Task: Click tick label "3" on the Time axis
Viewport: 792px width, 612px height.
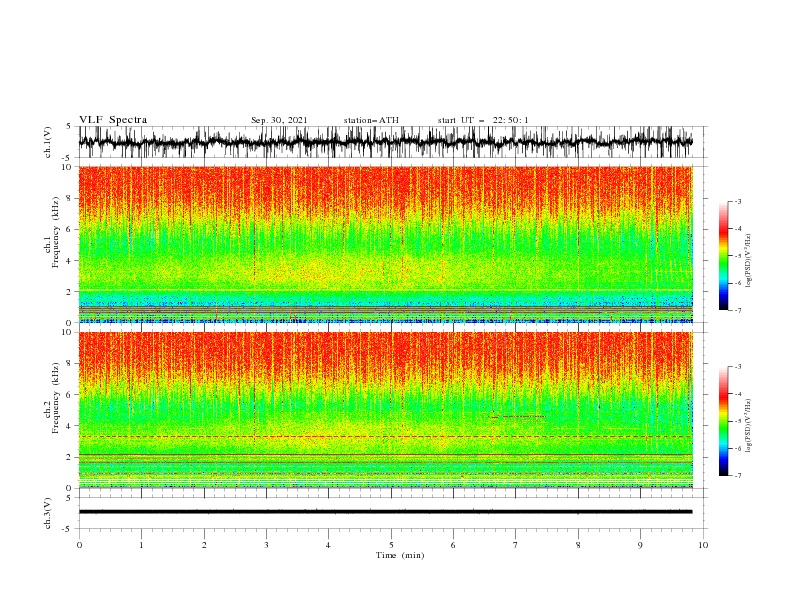Action: pos(266,545)
